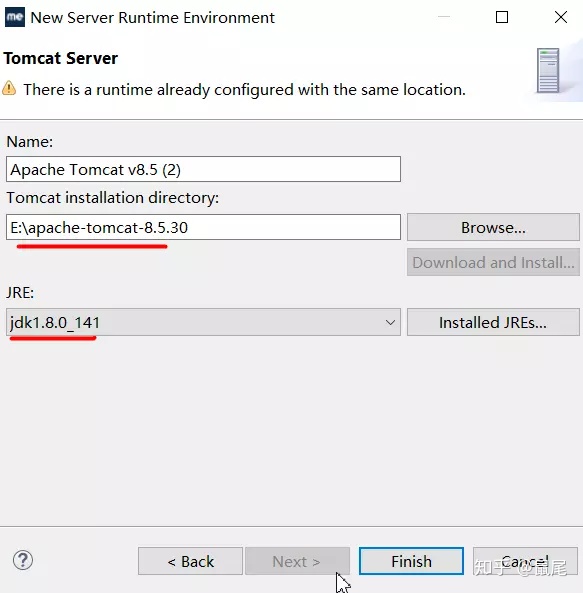583x593 pixels.
Task: Confirm with the Finish button
Action: point(411,561)
